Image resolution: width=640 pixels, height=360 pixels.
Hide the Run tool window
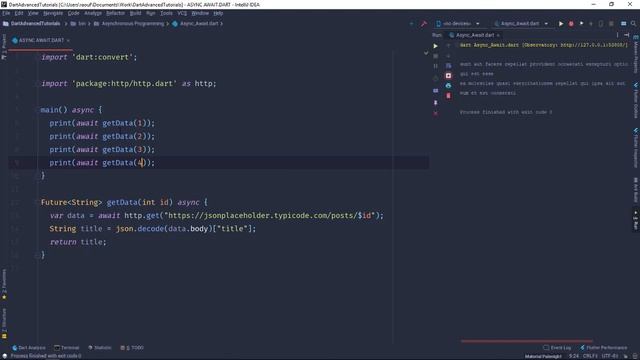point(627,35)
